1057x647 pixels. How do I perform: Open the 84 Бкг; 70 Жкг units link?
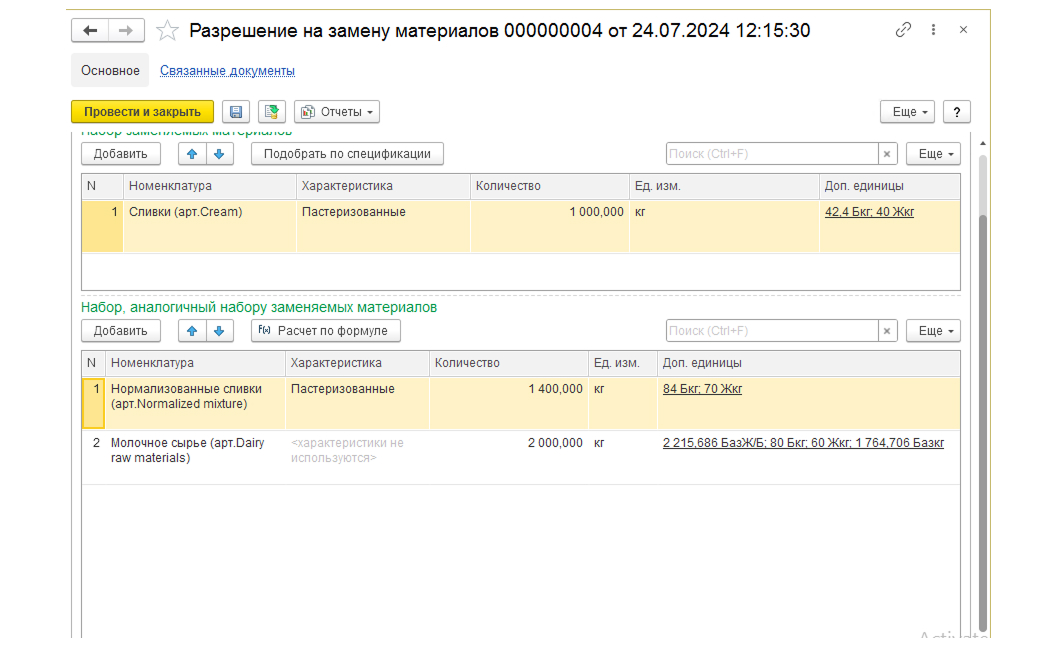[702, 389]
